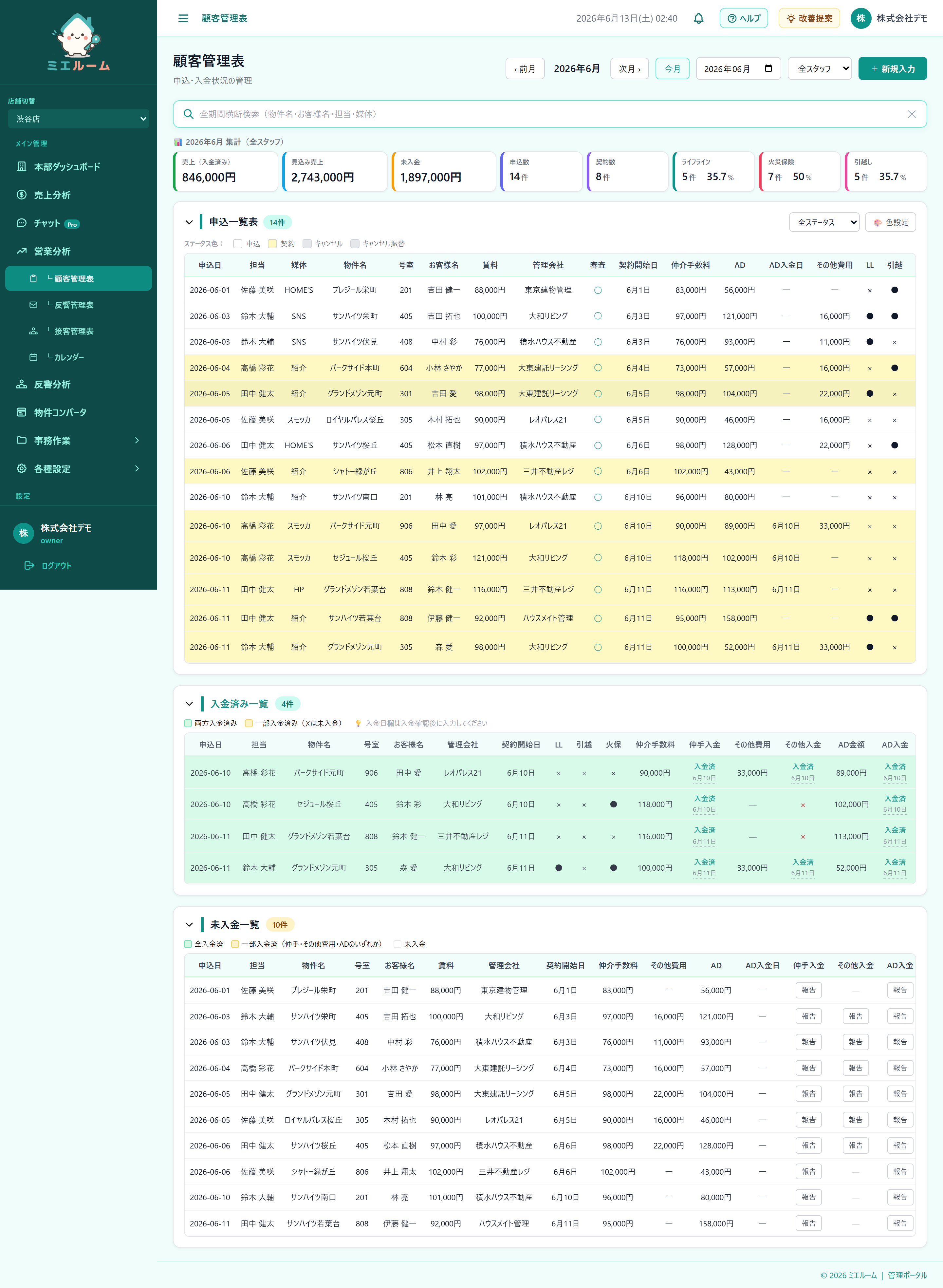Click the ログアウト icon
The width and height of the screenshot is (943, 1288).
click(x=29, y=565)
